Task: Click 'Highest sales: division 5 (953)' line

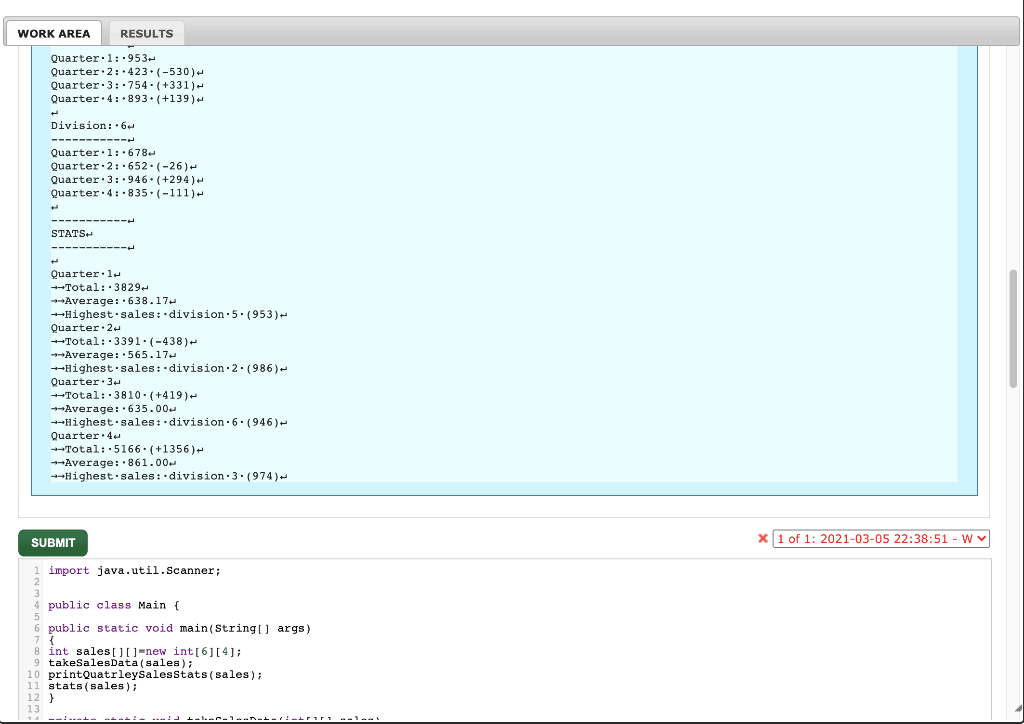Action: tap(169, 315)
